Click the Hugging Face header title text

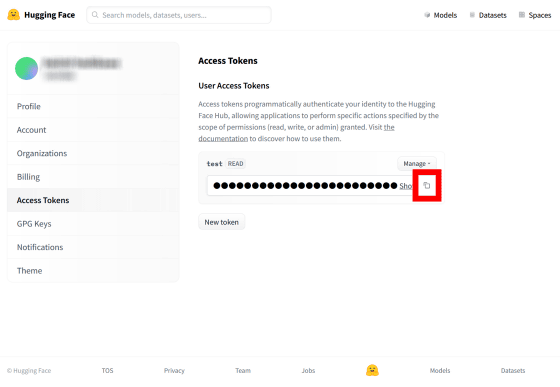tap(50, 15)
